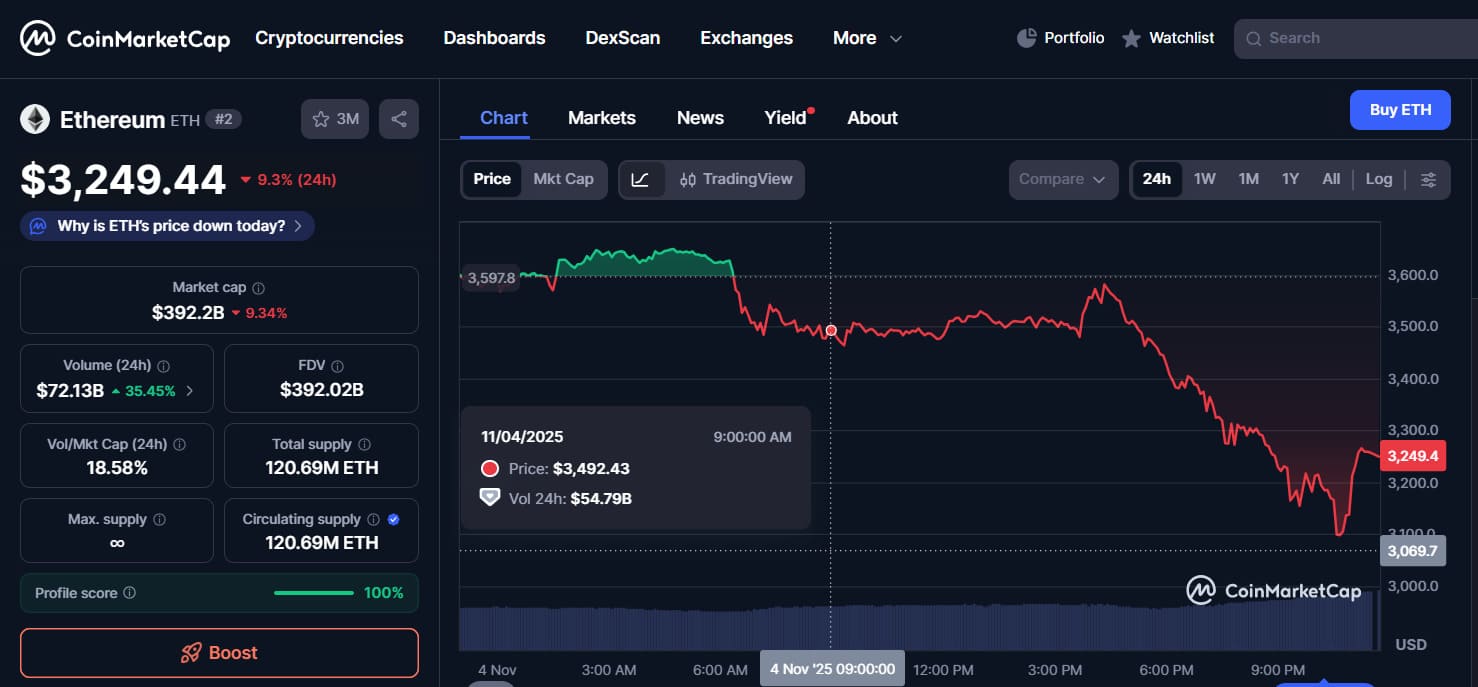Screen dimensions: 1478x687
Task: Toggle chart to Mkt Cap view
Action: pos(563,179)
